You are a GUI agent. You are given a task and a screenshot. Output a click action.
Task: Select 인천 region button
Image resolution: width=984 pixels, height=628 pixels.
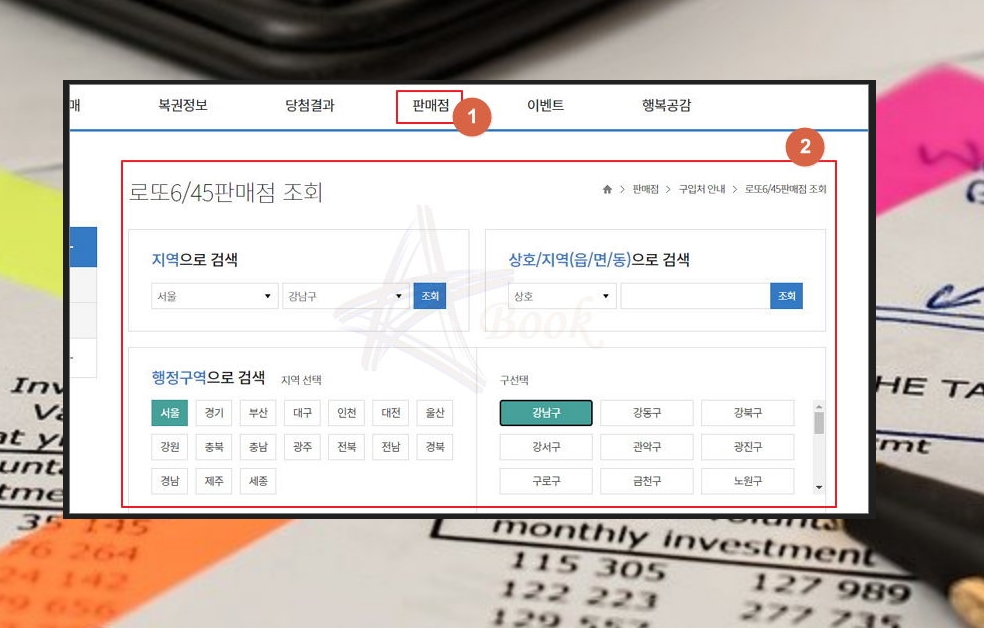[346, 413]
